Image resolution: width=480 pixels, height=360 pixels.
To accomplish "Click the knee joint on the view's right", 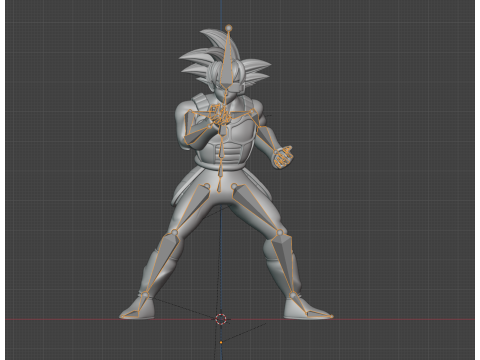I will click(280, 232).
